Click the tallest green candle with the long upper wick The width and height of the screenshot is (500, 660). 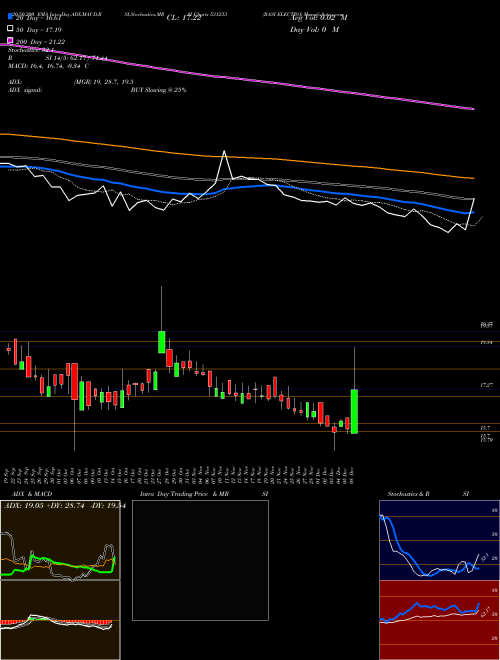pyautogui.click(x=162, y=342)
